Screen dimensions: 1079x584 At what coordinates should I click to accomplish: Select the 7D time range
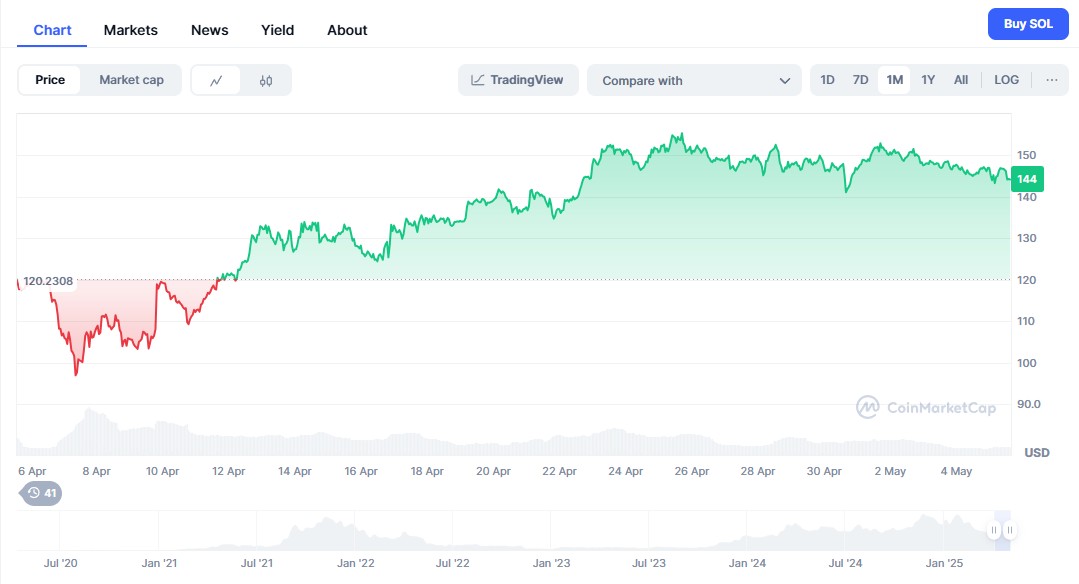(860, 80)
